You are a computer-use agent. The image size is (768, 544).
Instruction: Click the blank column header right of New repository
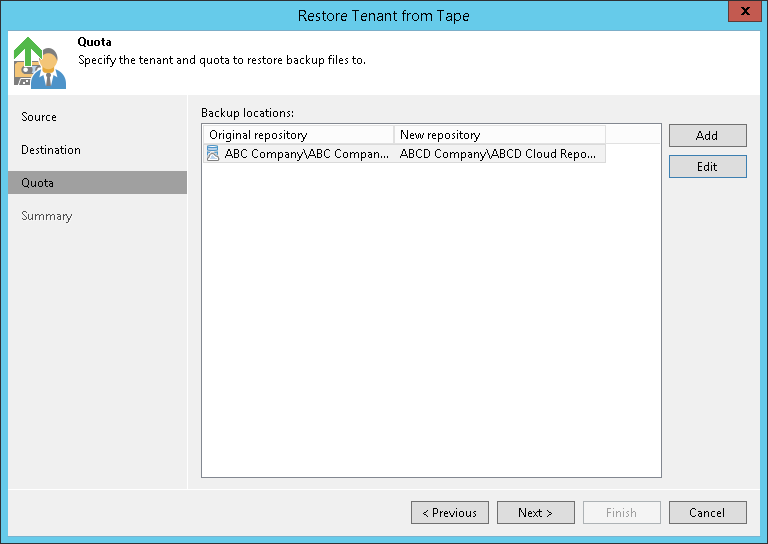[x=632, y=134]
